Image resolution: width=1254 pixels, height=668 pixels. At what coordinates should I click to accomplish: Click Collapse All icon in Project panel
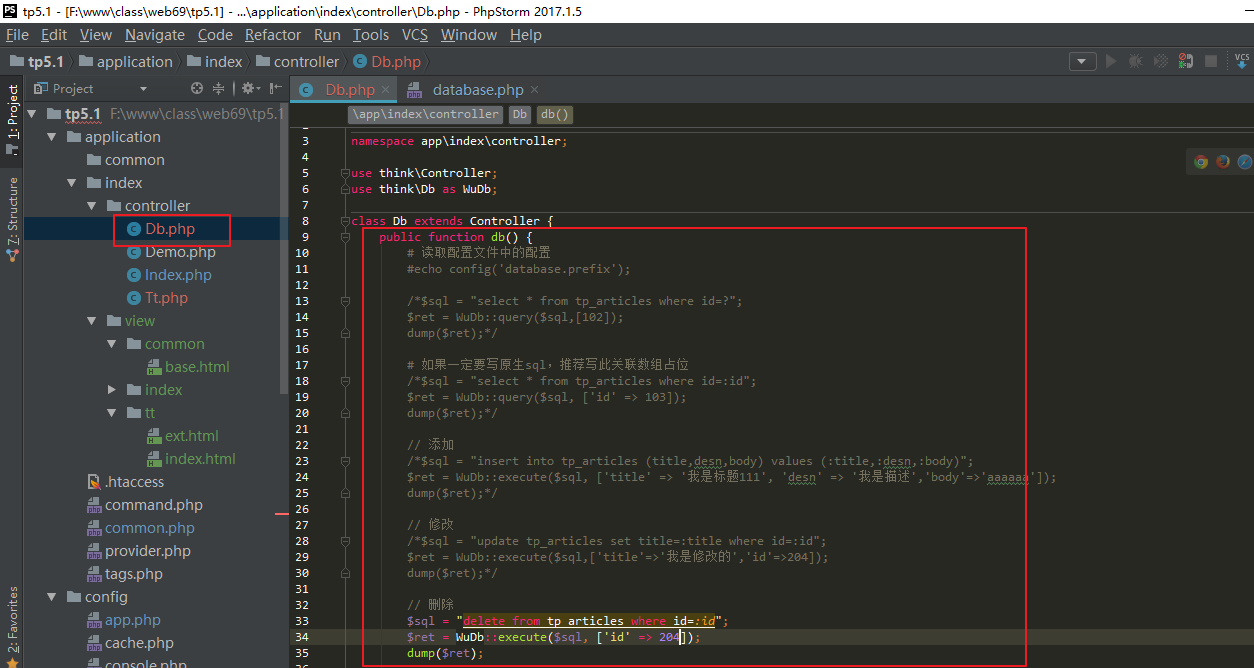219,88
